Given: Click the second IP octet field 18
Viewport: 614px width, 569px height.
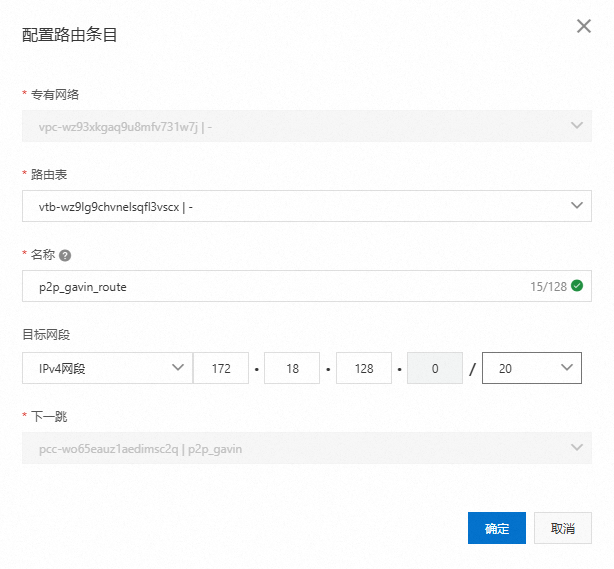Looking at the screenshot, I should tap(293, 368).
